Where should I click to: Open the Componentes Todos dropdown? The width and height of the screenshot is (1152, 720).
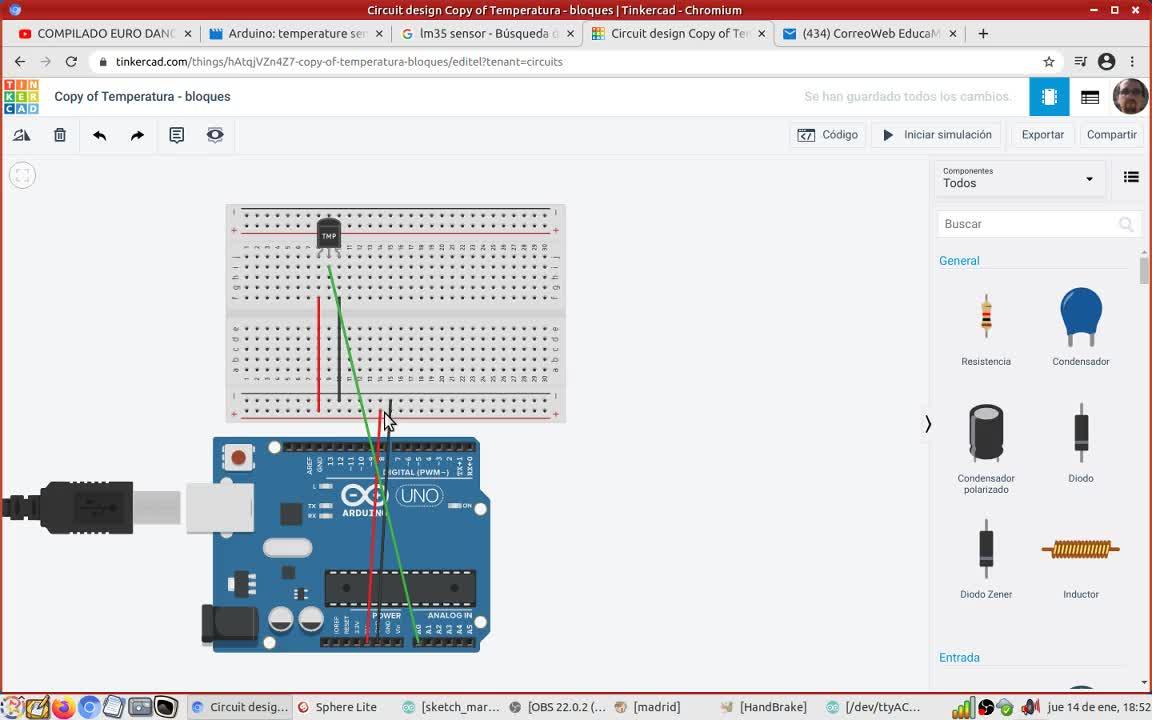tap(1018, 178)
